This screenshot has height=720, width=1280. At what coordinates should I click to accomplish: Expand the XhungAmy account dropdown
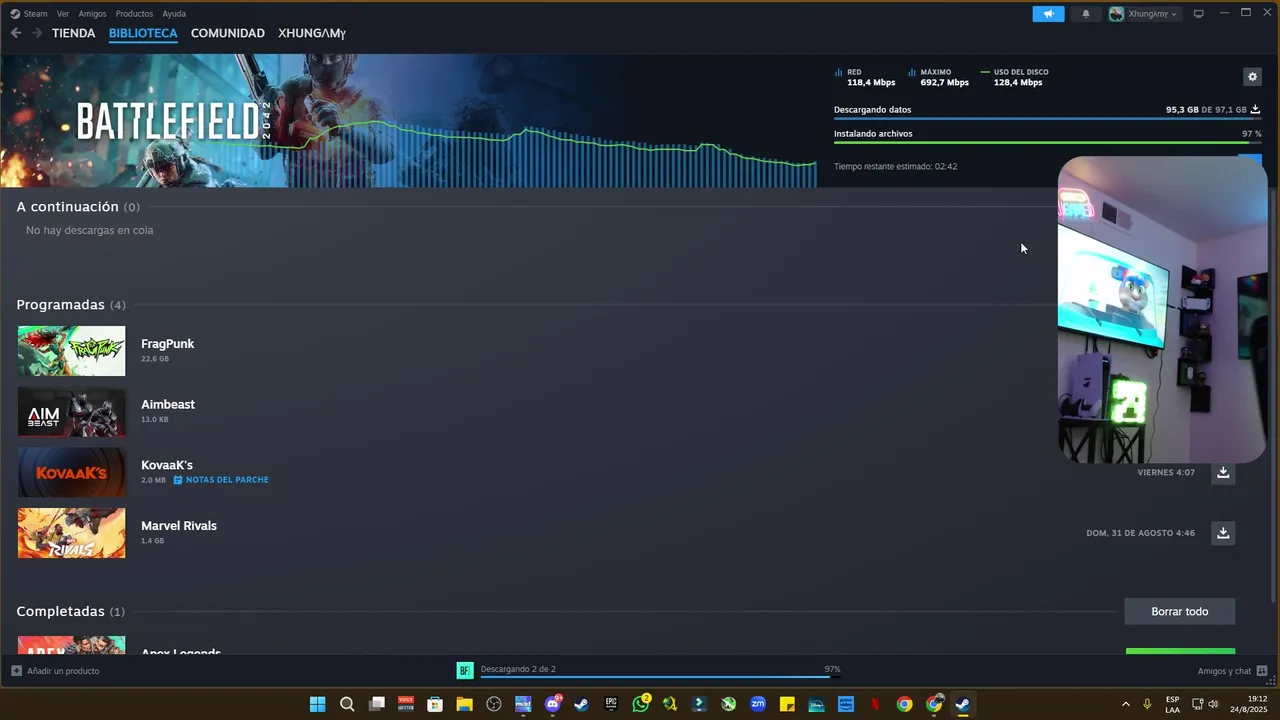coord(1144,14)
